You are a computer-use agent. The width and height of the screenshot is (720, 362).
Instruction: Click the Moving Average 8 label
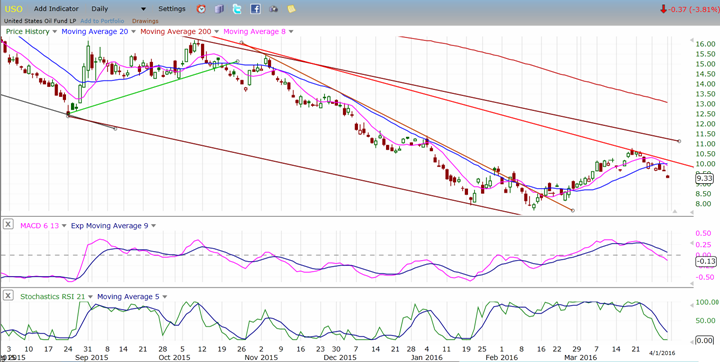tap(254, 32)
